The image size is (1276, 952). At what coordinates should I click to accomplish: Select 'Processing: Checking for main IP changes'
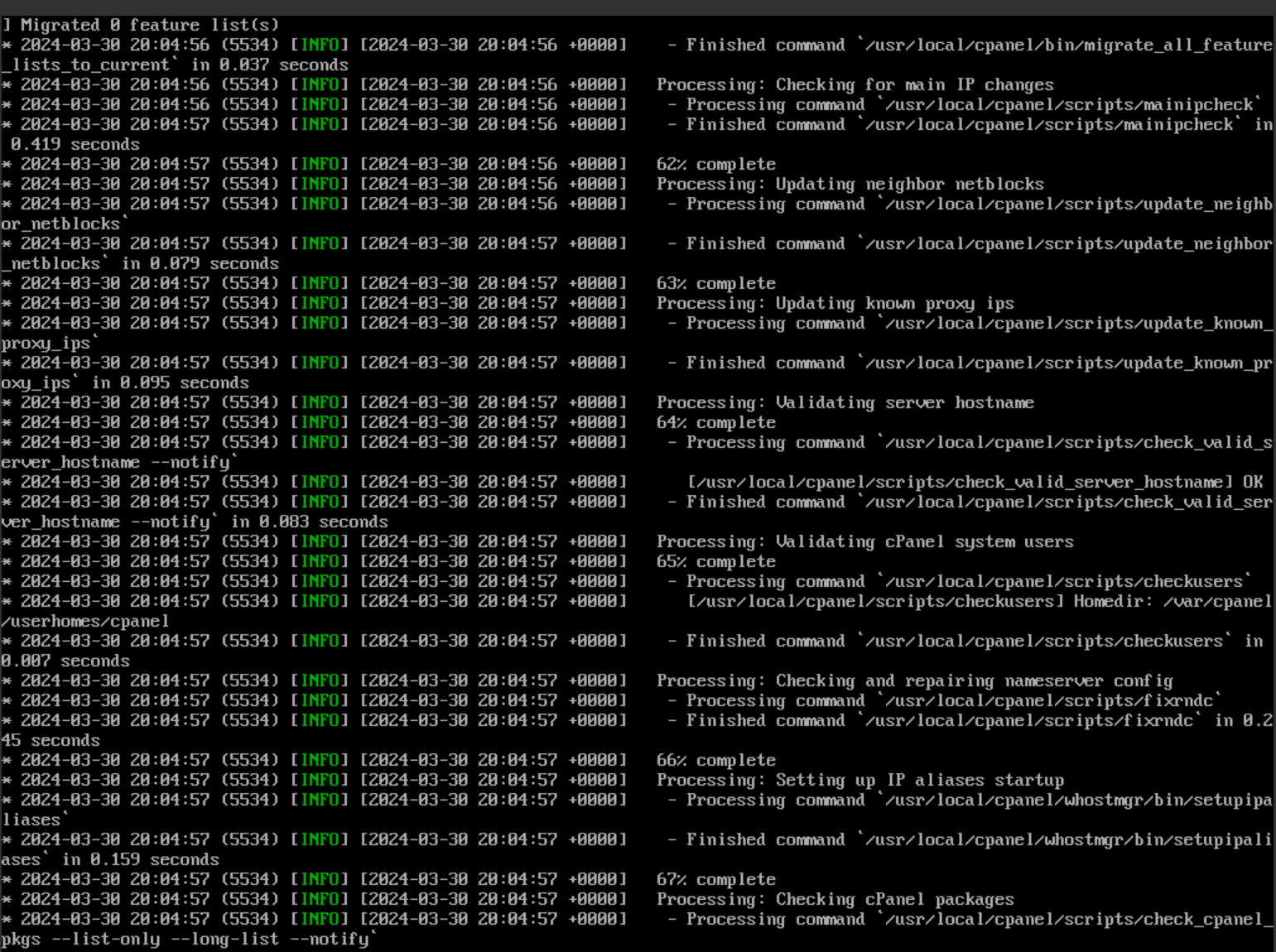click(x=855, y=84)
